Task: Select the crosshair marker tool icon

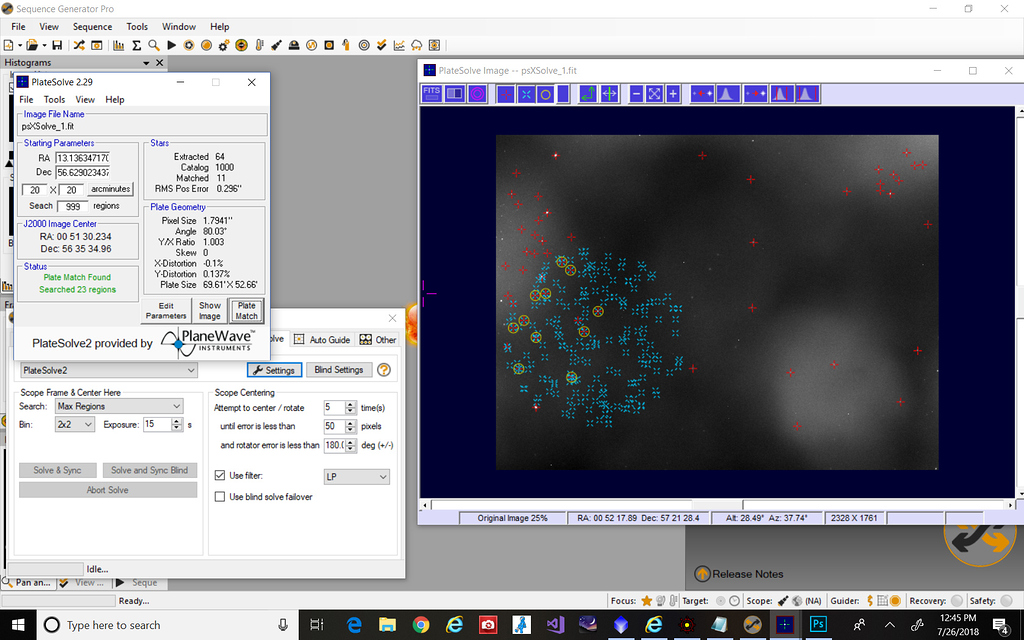Action: 507,93
